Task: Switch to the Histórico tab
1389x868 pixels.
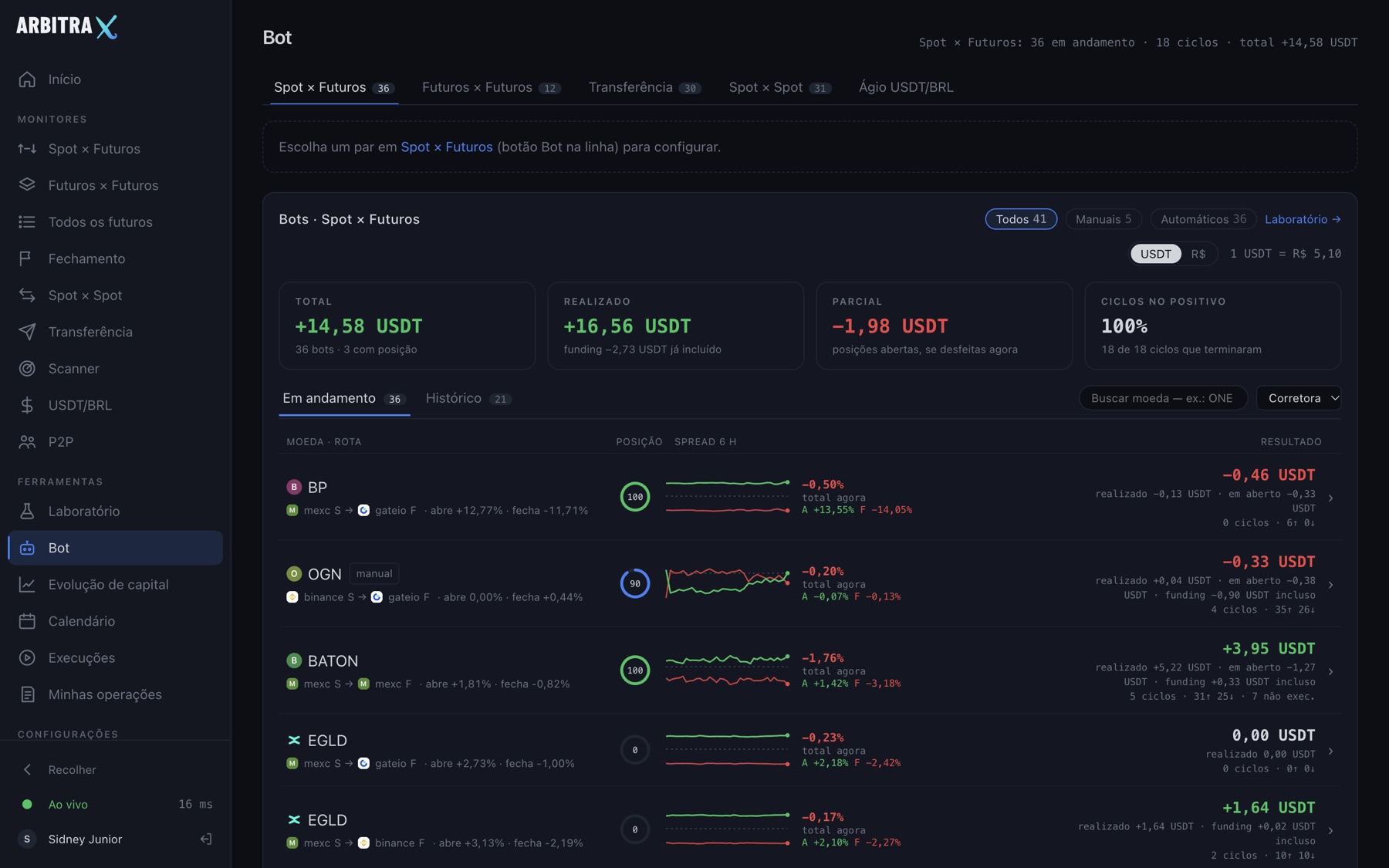Action: [x=468, y=398]
